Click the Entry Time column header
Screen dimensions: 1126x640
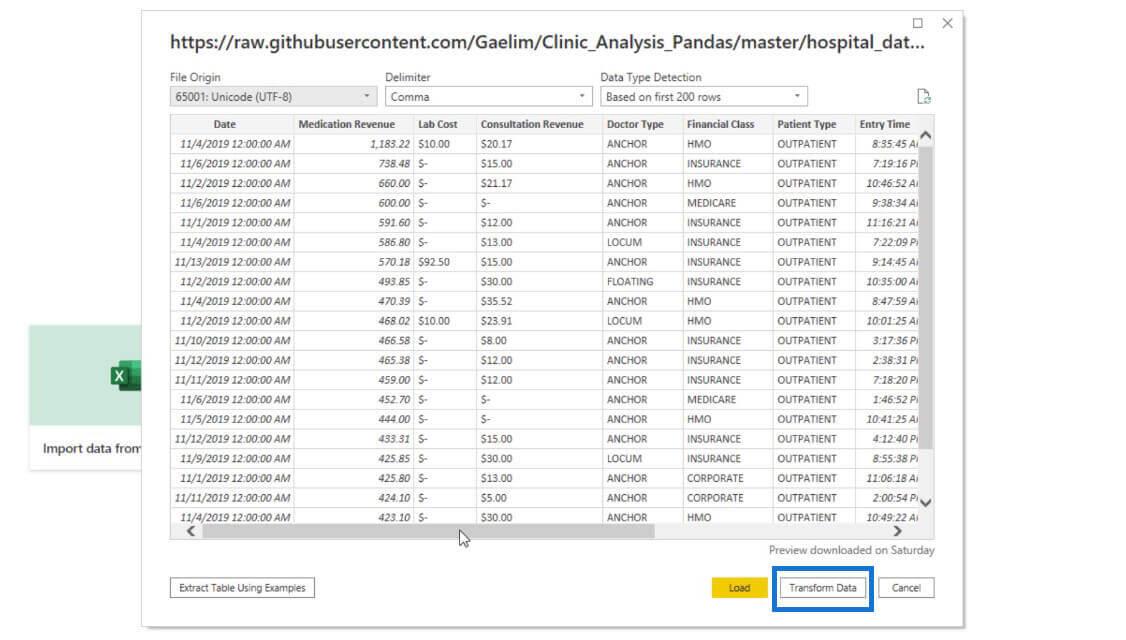(885, 124)
